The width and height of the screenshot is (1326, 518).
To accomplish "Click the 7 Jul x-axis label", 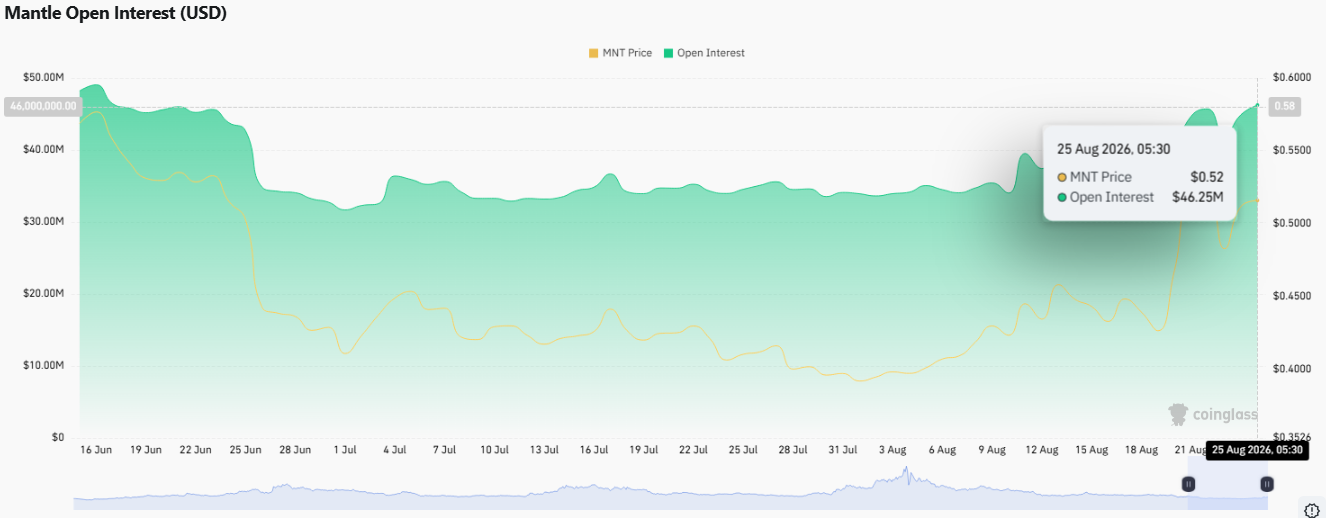I will 445,450.
